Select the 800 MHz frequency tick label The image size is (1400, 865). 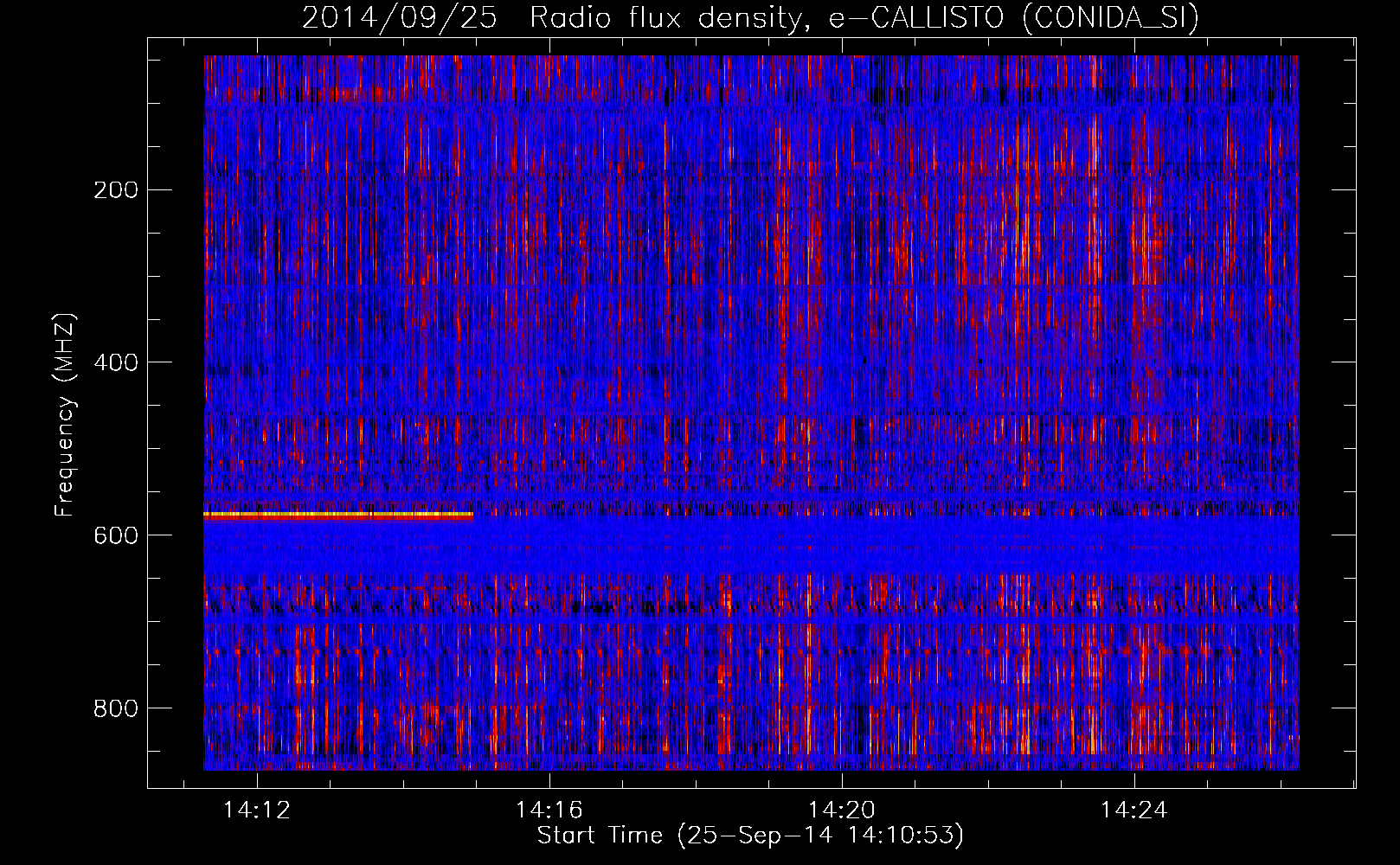click(115, 708)
